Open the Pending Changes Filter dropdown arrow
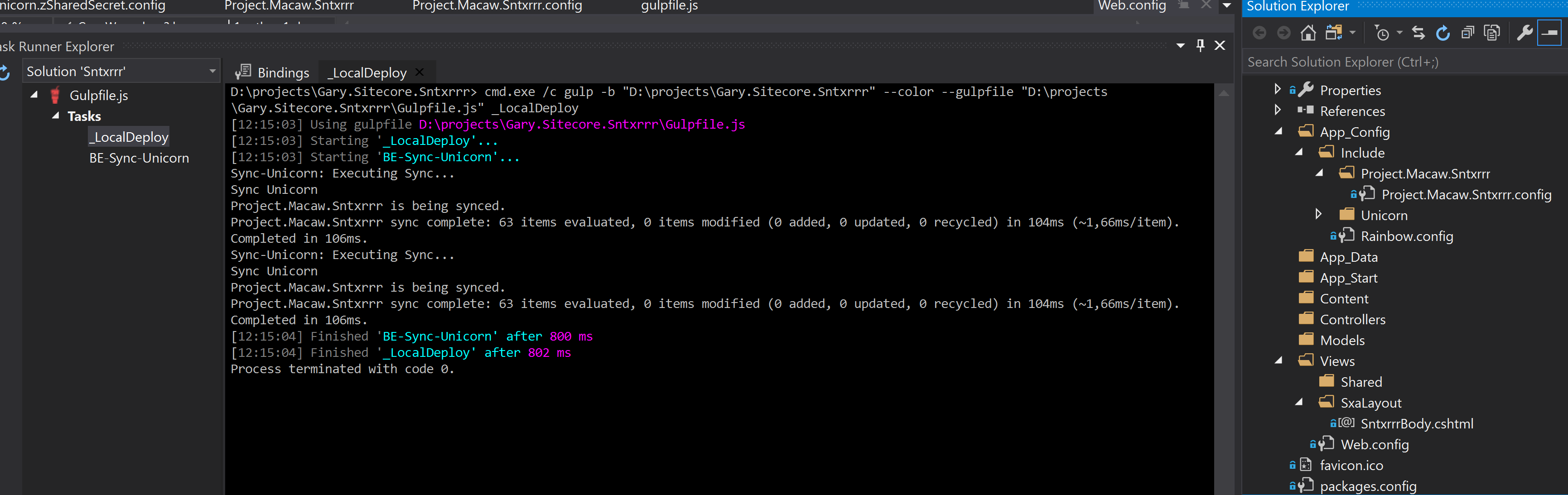This screenshot has width=1568, height=495. click(1399, 33)
